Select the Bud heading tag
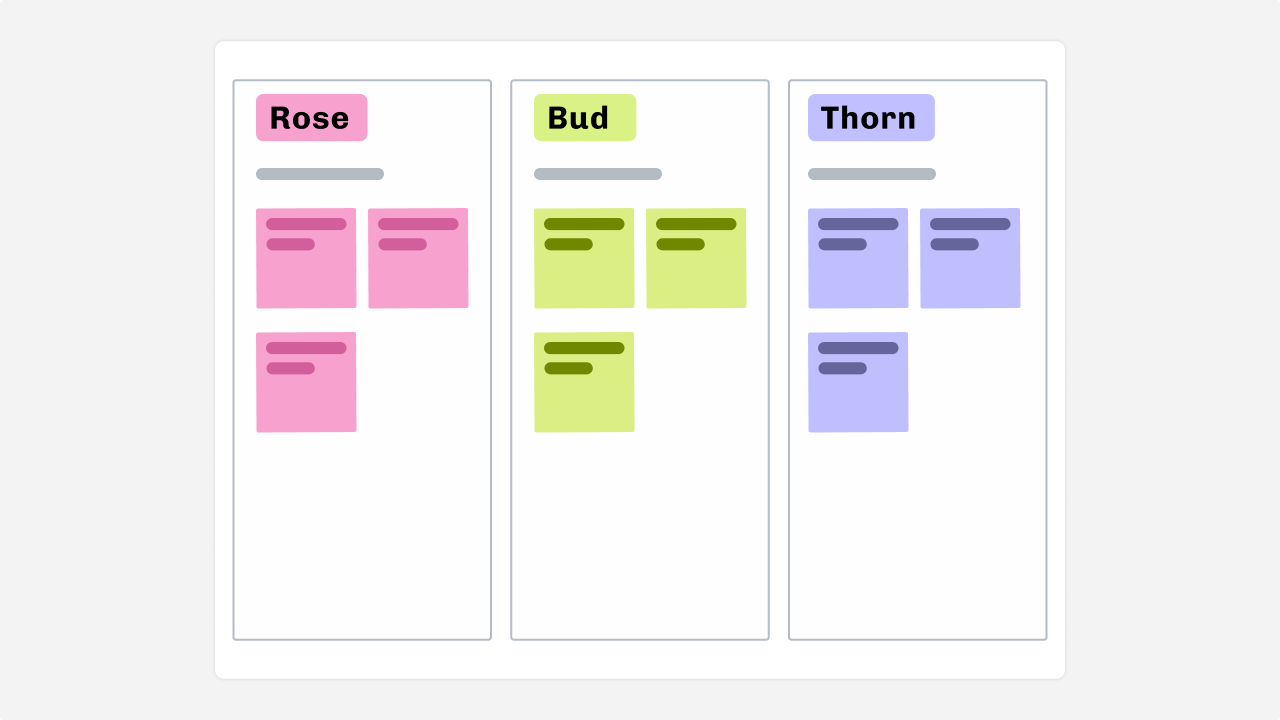This screenshot has height=720, width=1280. (584, 118)
